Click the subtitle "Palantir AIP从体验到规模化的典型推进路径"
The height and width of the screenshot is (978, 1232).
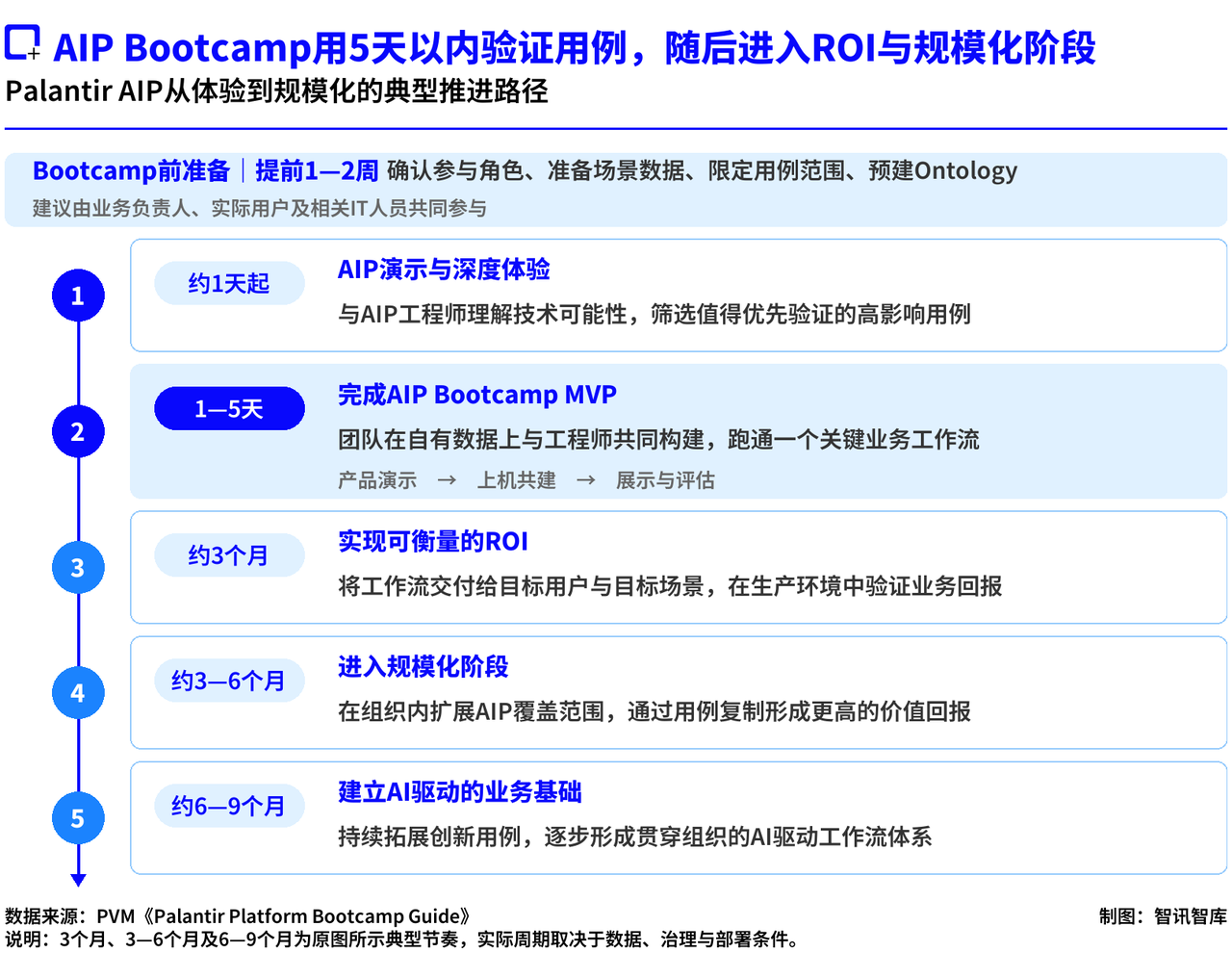pyautogui.click(x=276, y=91)
